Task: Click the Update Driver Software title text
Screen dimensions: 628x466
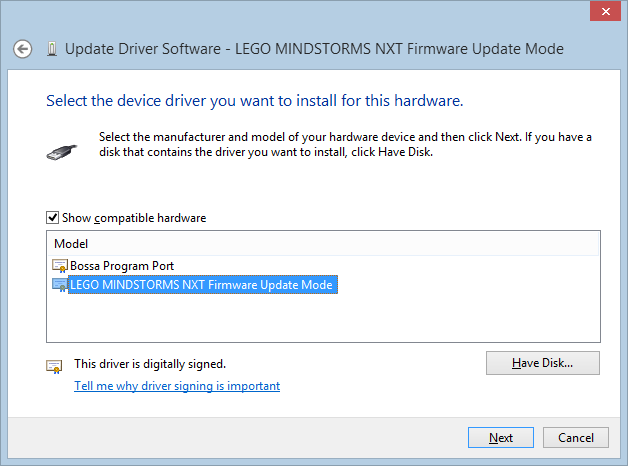Action: click(314, 49)
